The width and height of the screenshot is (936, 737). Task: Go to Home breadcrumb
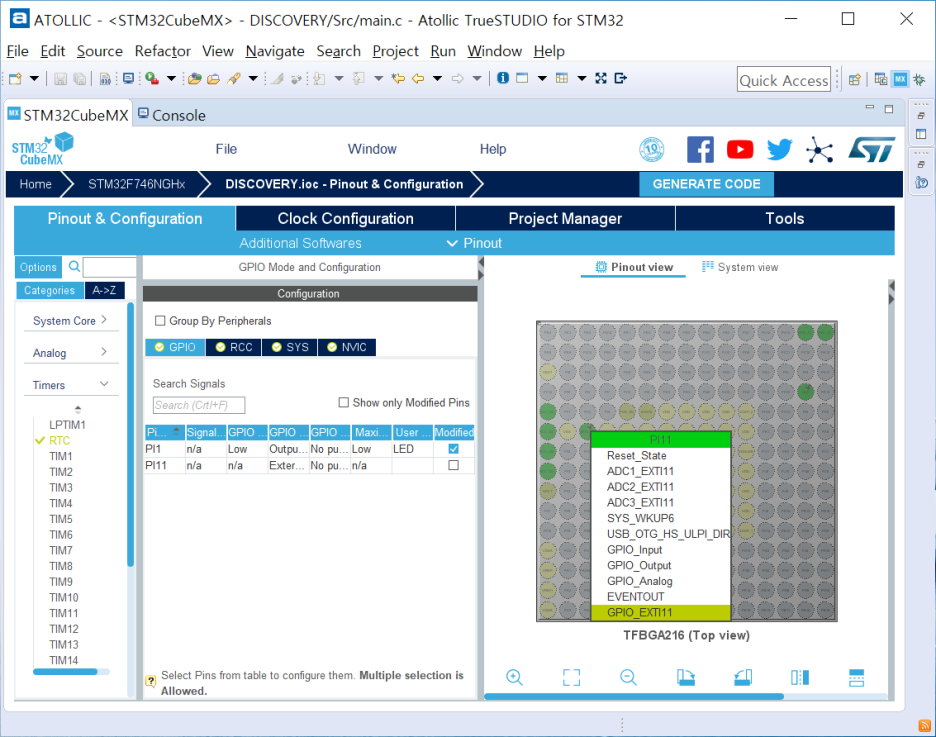pyautogui.click(x=35, y=184)
